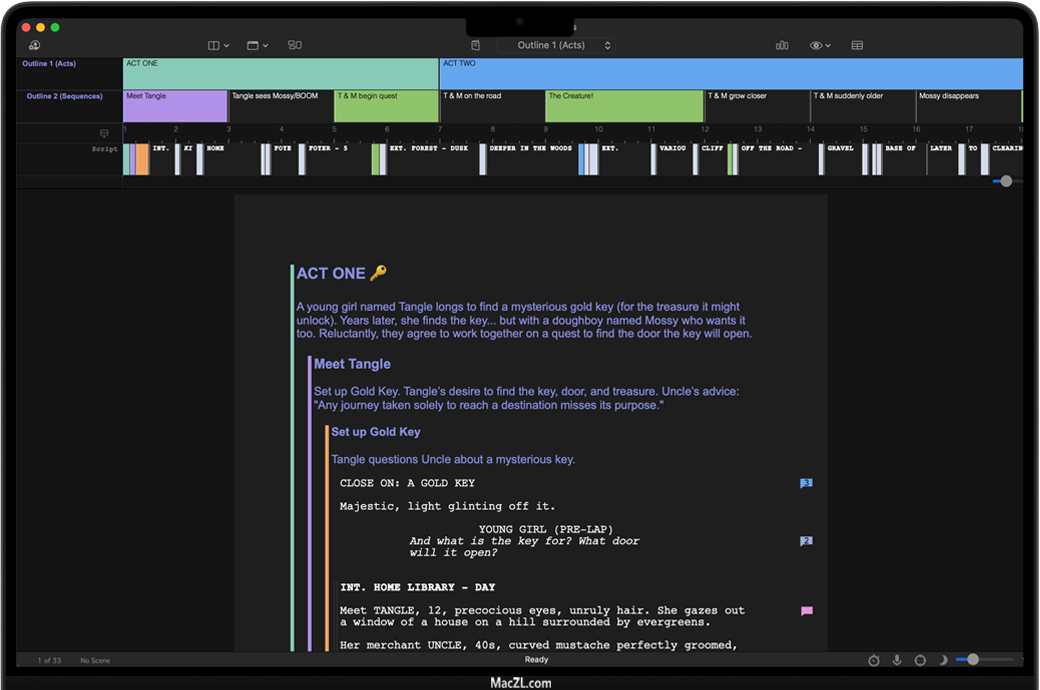
Task: Expand the split view layout dropdown
Action: point(218,45)
